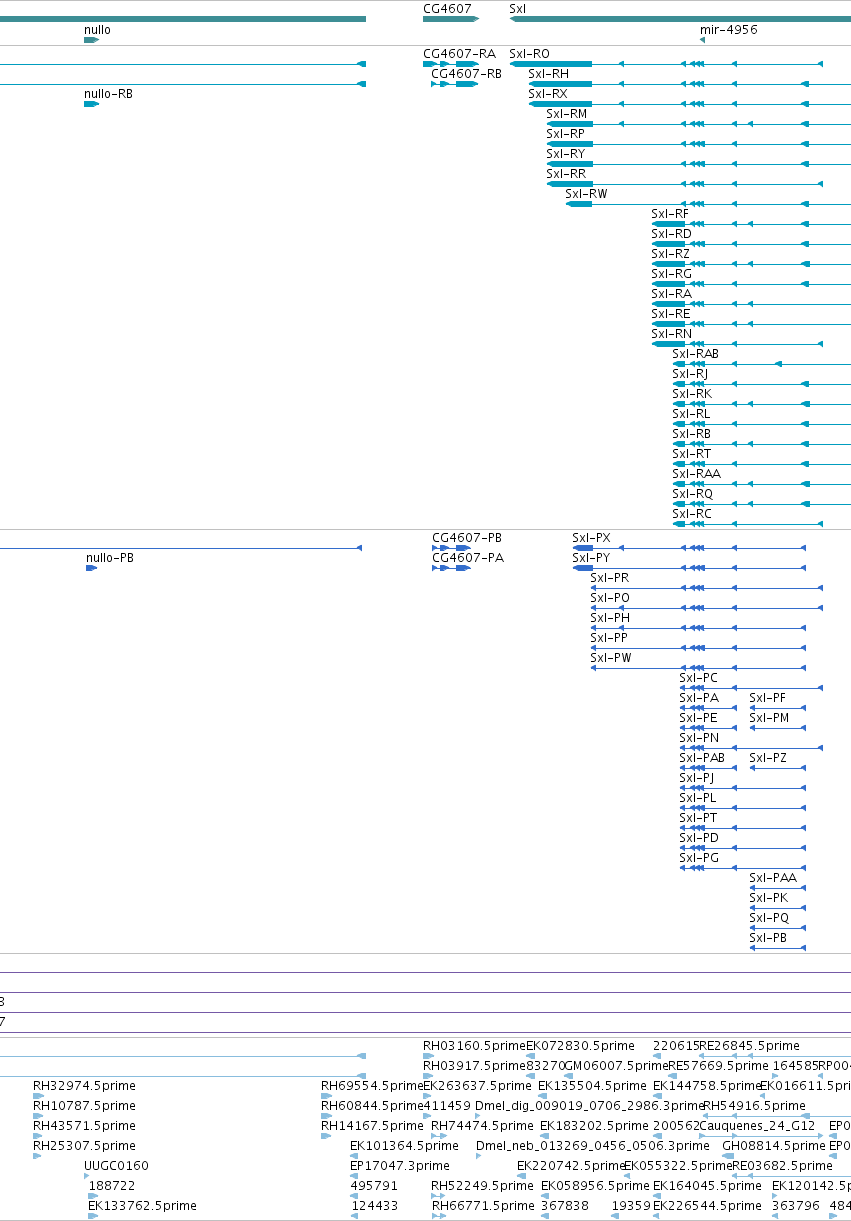
Task: Select protein Sxl-PZ
Action: pos(768,758)
